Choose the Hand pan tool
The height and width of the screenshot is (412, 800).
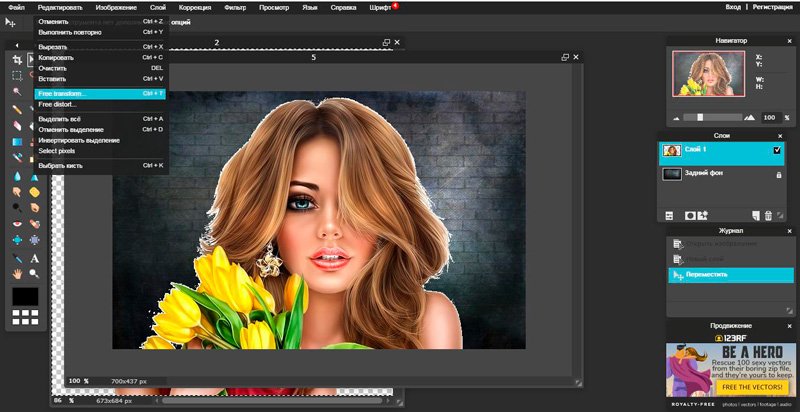17,273
